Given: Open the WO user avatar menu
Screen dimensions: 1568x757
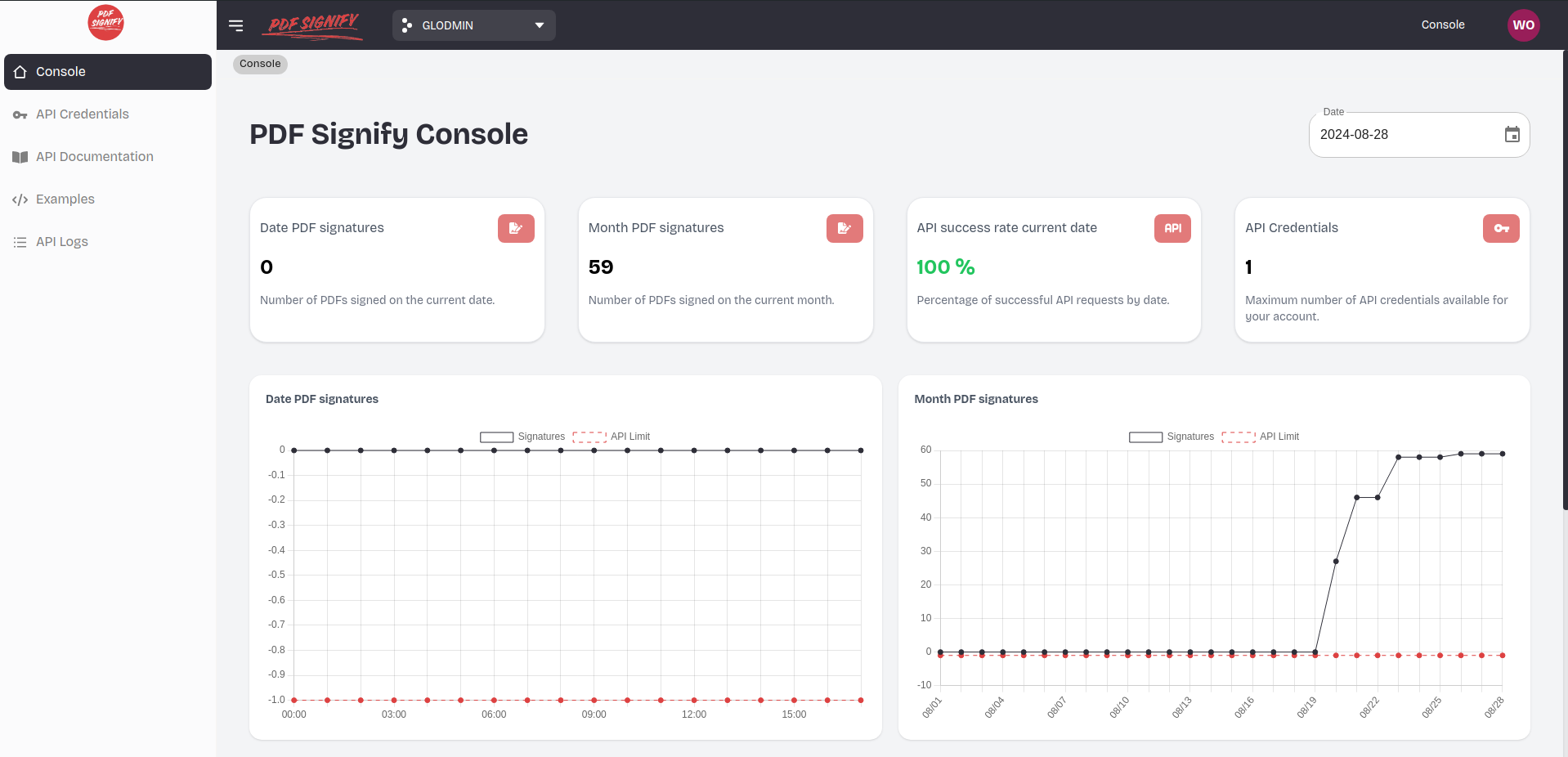Looking at the screenshot, I should pyautogui.click(x=1523, y=25).
